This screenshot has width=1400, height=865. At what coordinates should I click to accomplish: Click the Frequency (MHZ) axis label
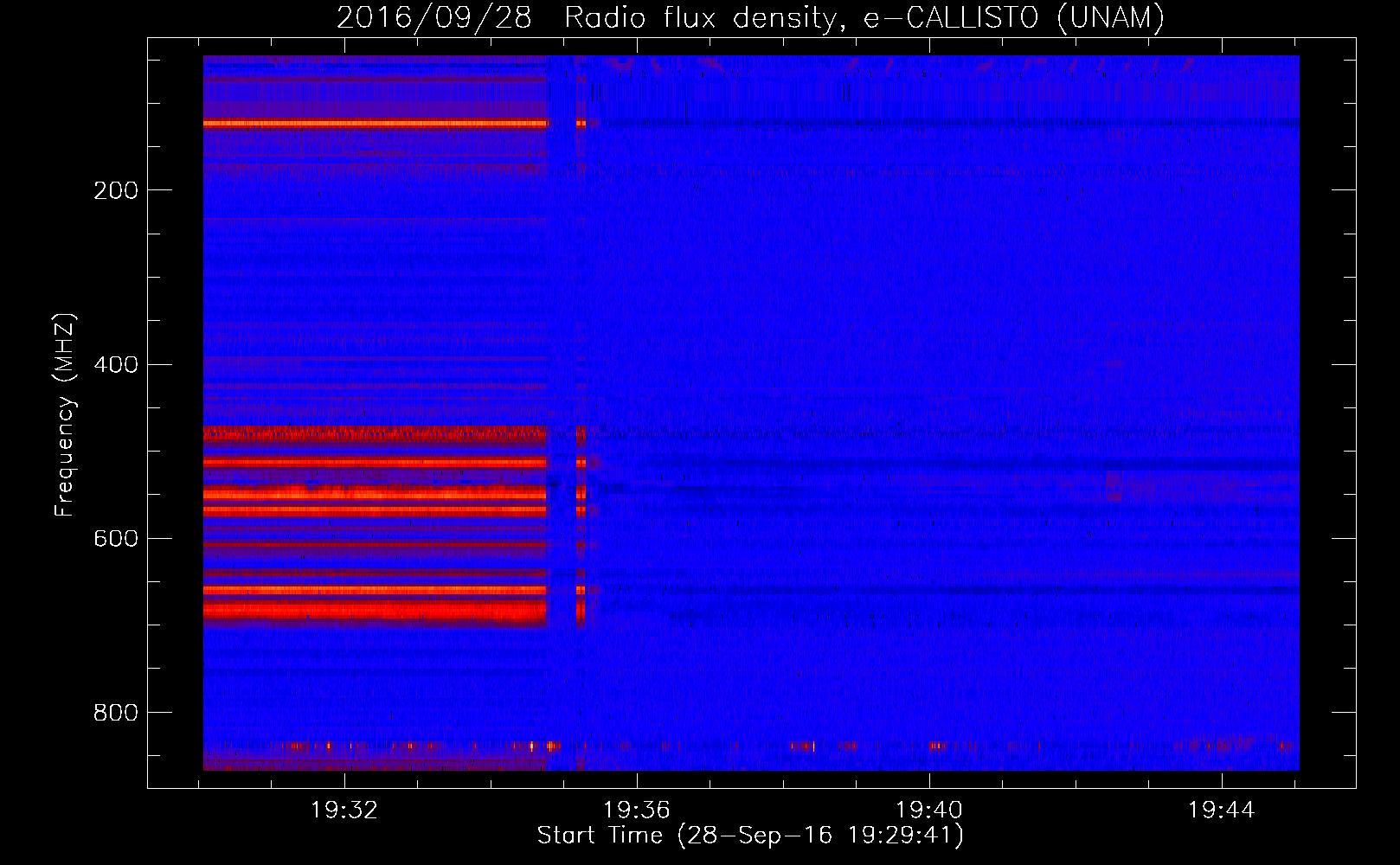pyautogui.click(x=65, y=414)
